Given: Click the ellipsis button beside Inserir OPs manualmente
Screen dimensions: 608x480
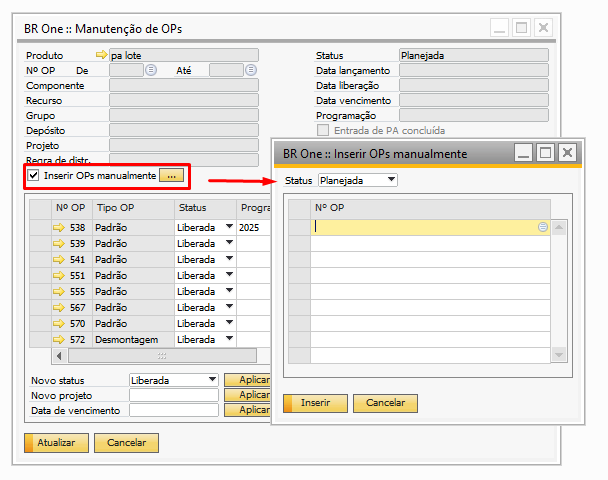Looking at the screenshot, I should [x=172, y=176].
